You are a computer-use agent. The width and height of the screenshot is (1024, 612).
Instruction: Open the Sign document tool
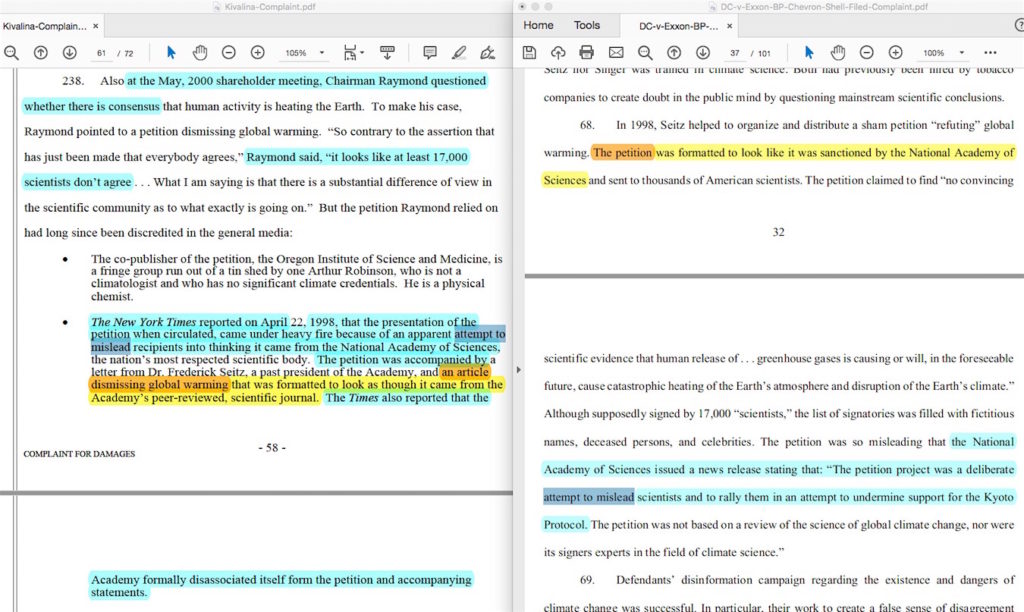point(488,52)
